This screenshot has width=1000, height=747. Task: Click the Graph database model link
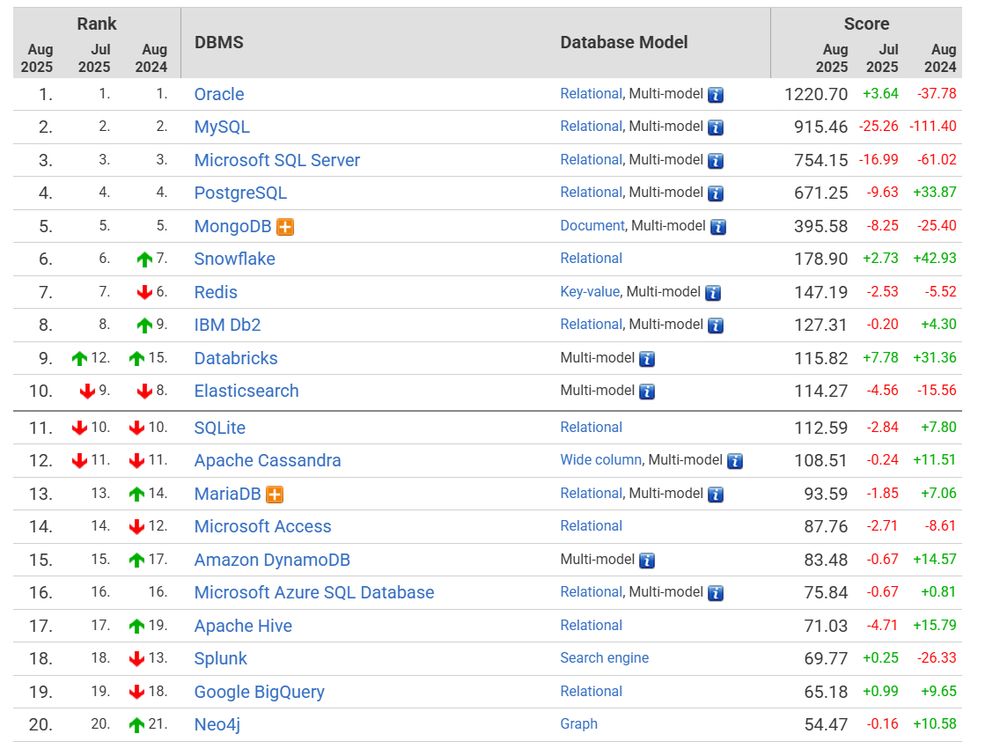[578, 724]
